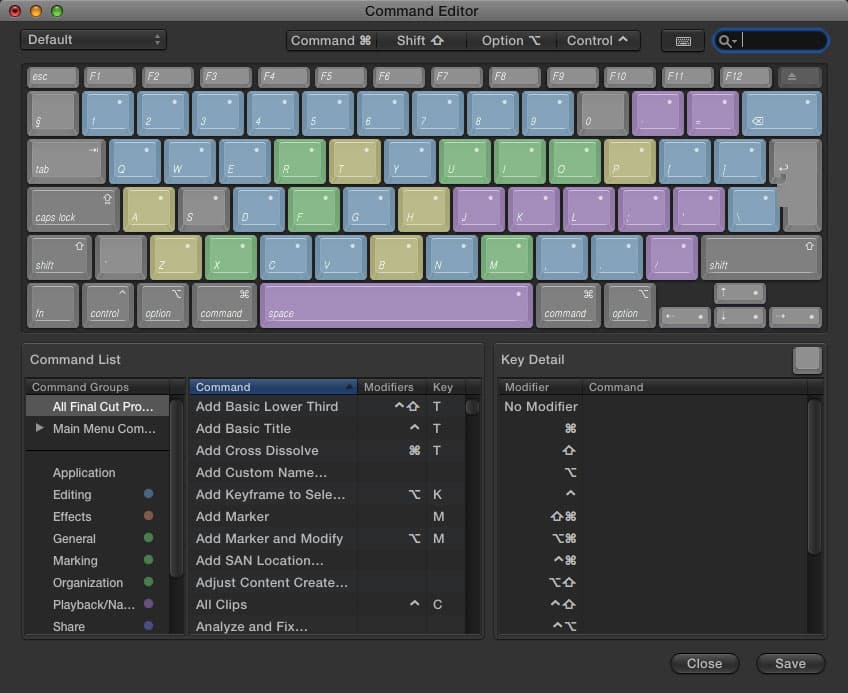This screenshot has height=693, width=848.
Task: Select the F12 key
Action: point(745,77)
